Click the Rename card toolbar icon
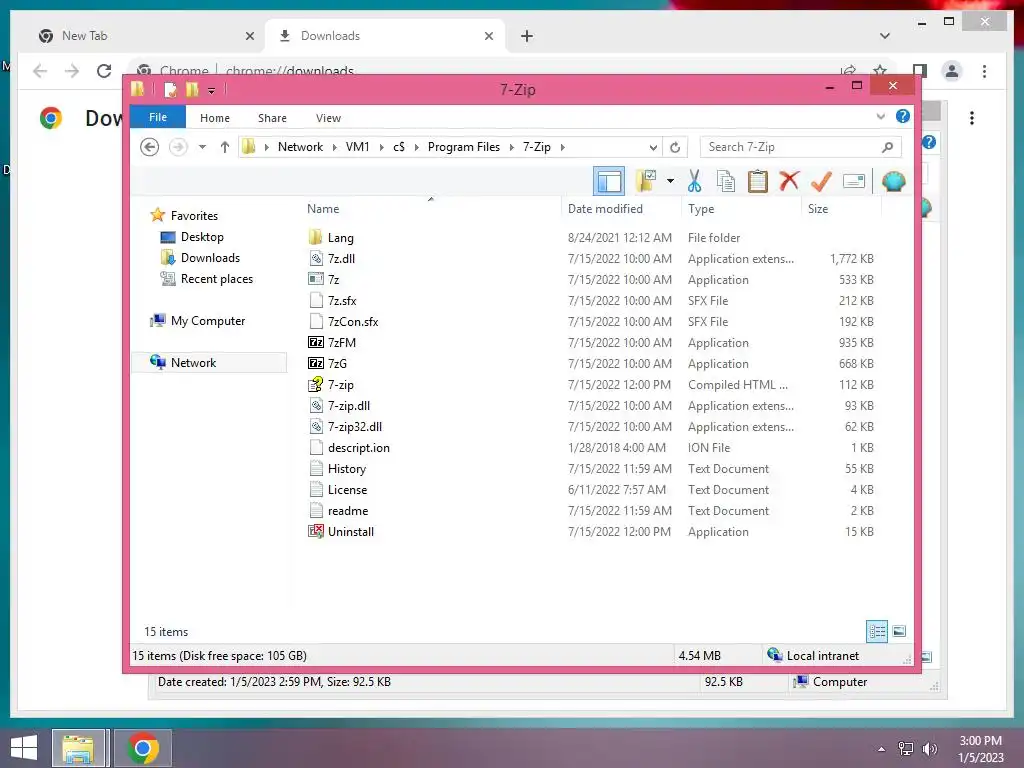 (854, 181)
